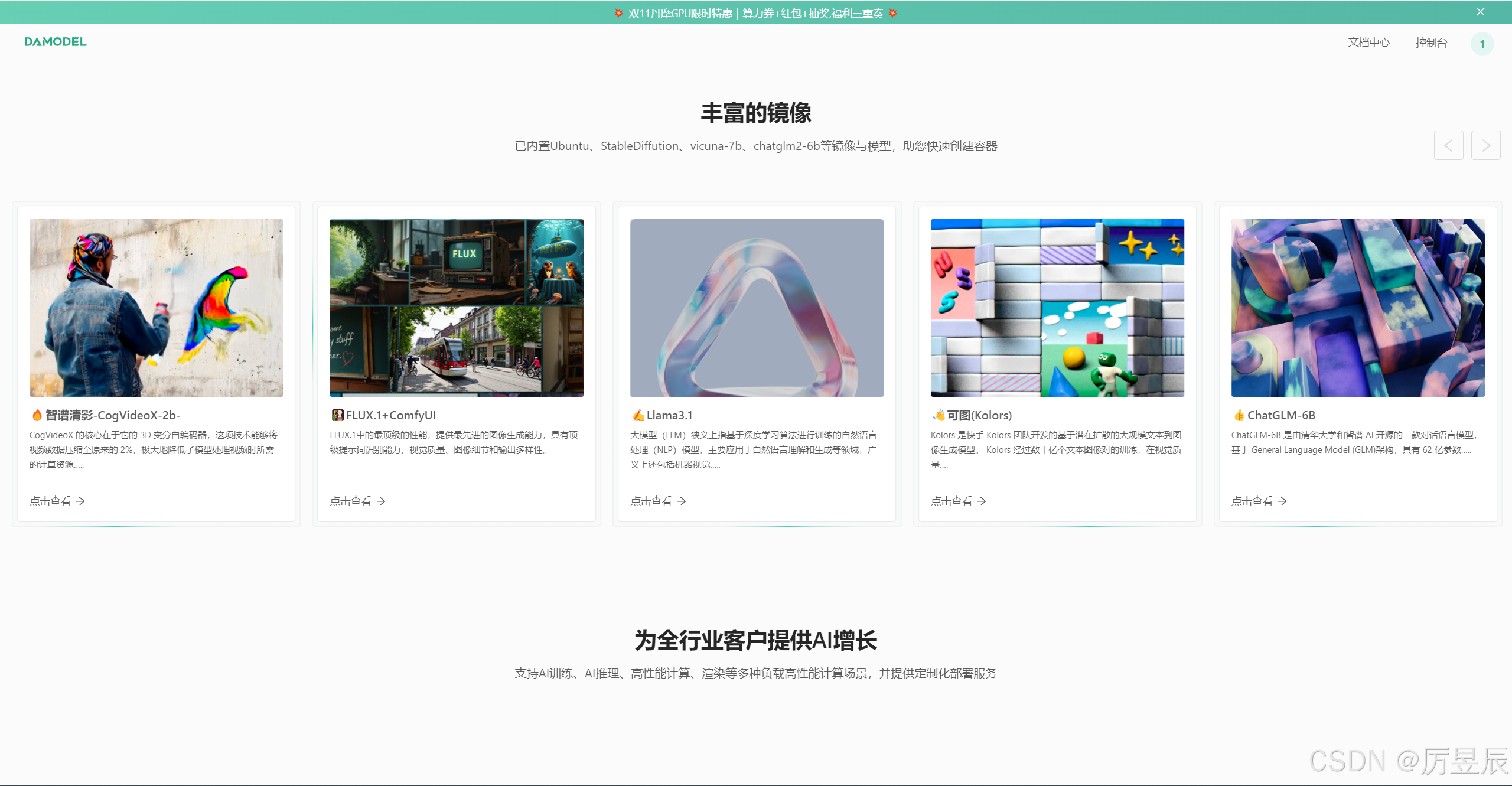Screen dimensions: 1512x786
Task: Click the 为全行业客户提供AI增长 heading
Action: click(756, 640)
